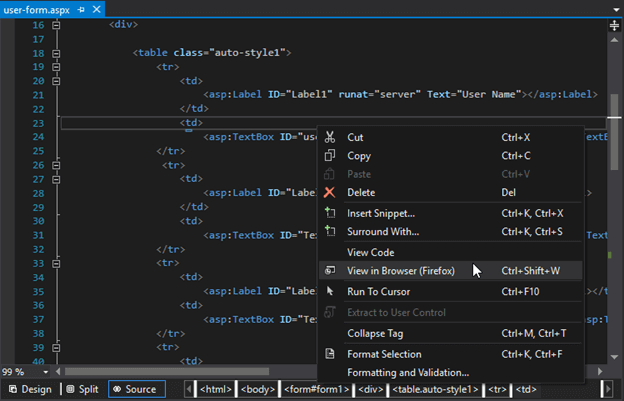Close the user-form.aspx tab
Image resolution: width=624 pixels, height=401 pixels.
coord(96,8)
